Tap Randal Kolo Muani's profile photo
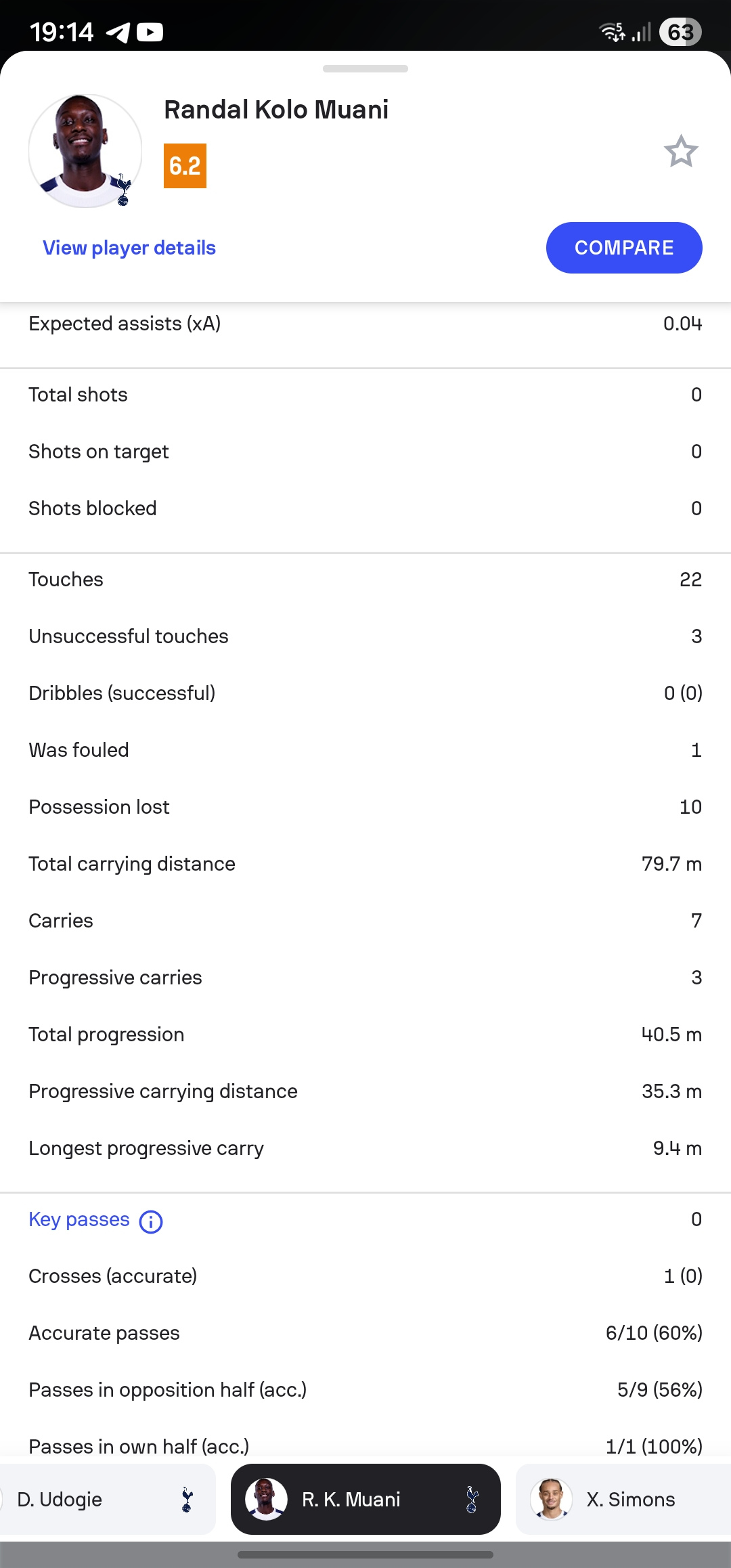The width and height of the screenshot is (731, 1568). click(85, 150)
